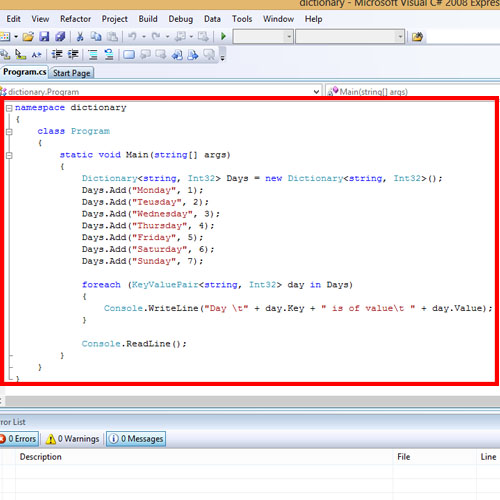Open the Undo history dropdown arrow
The width and height of the screenshot is (500, 500).
tap(144, 36)
